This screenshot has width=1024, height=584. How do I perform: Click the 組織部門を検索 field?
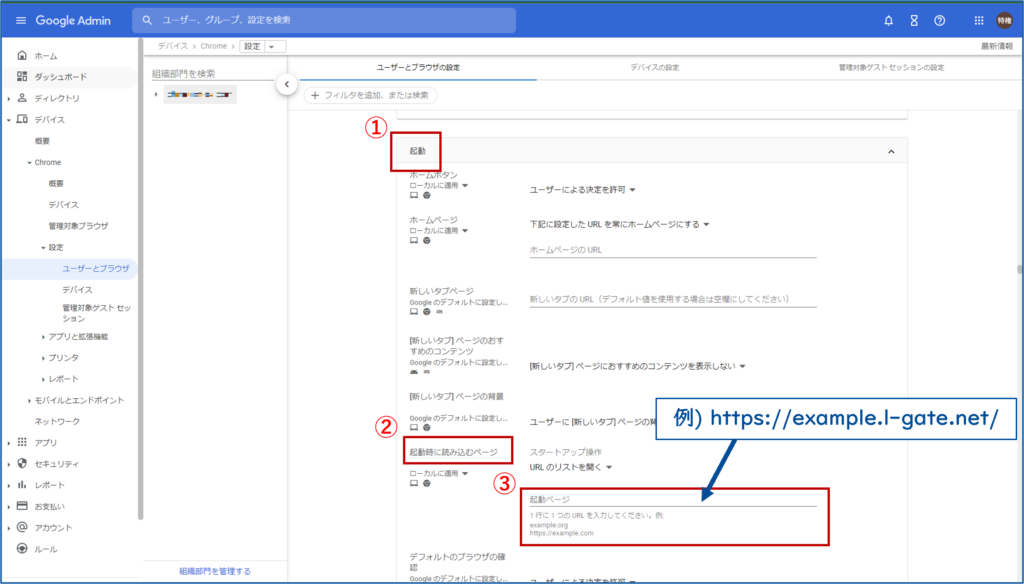[212, 74]
